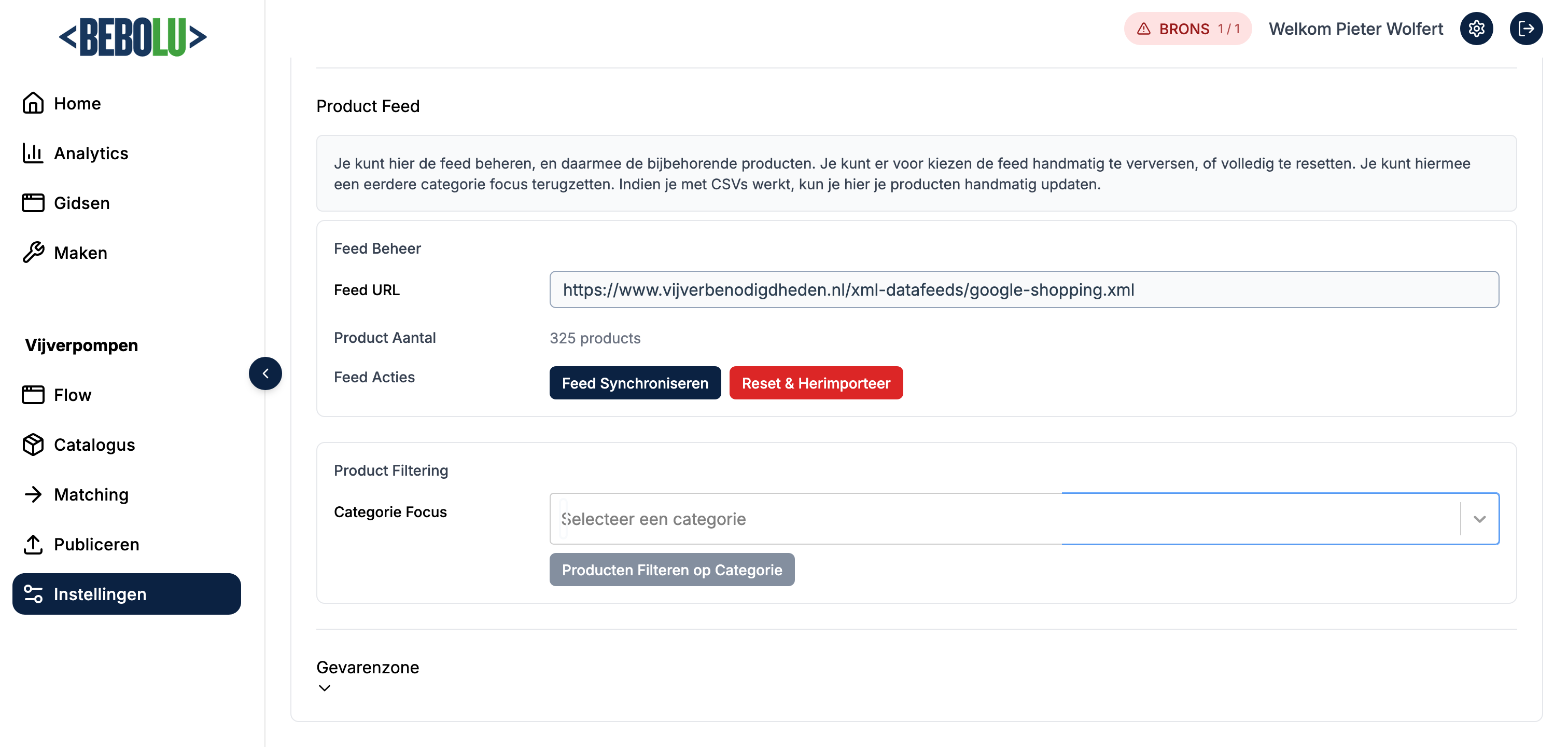1568x748 pixels.
Task: Click the Maken wrench icon
Action: click(x=33, y=252)
